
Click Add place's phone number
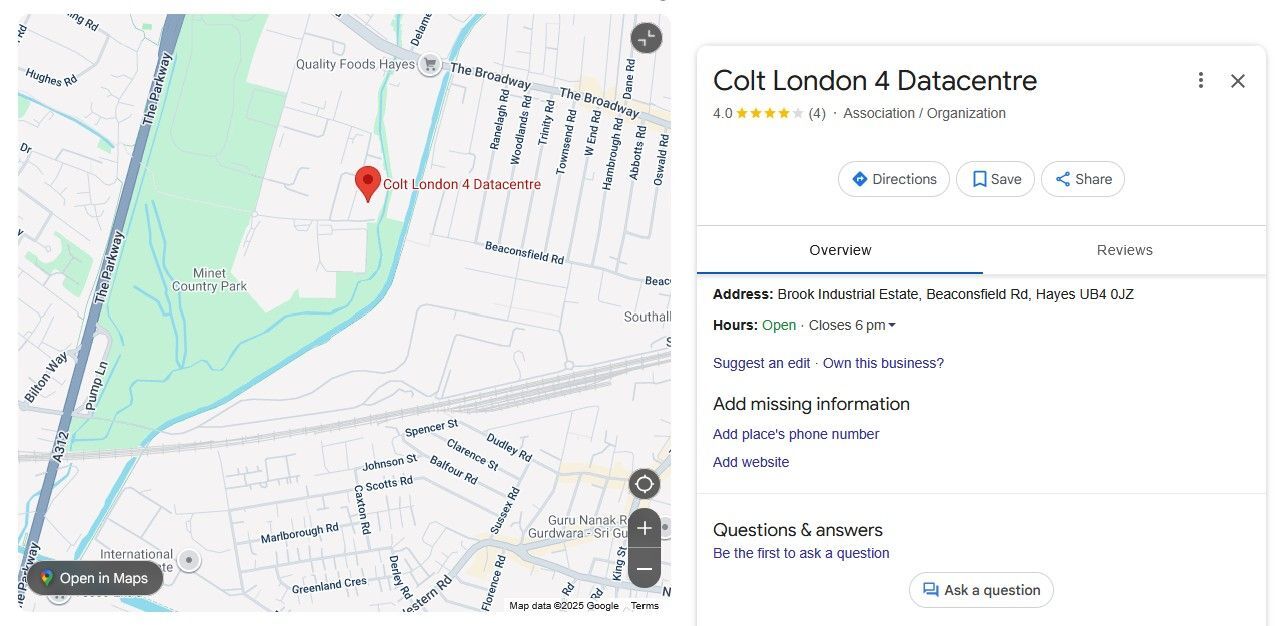coord(795,434)
